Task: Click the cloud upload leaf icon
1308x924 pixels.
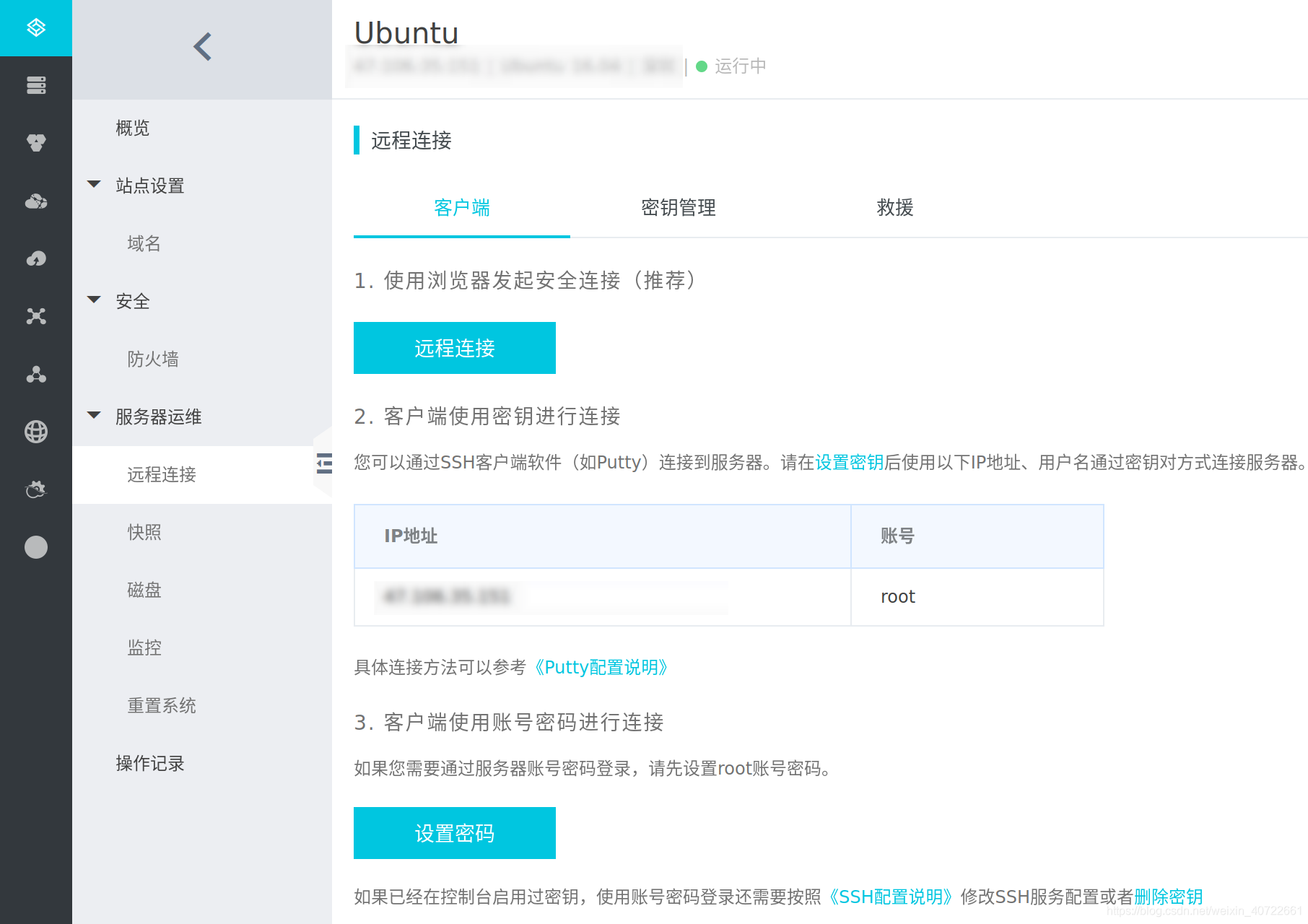Action: (x=36, y=258)
